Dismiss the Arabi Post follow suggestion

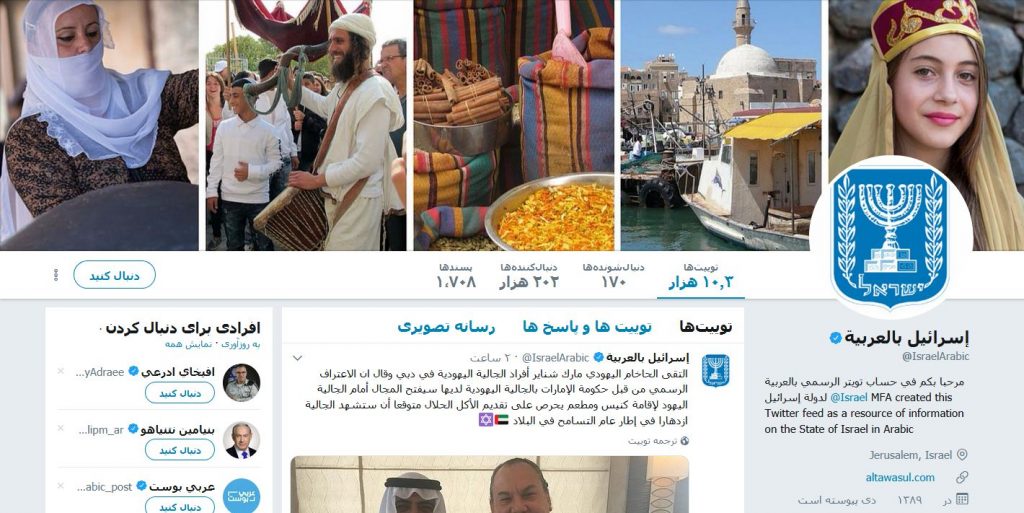(x=61, y=486)
